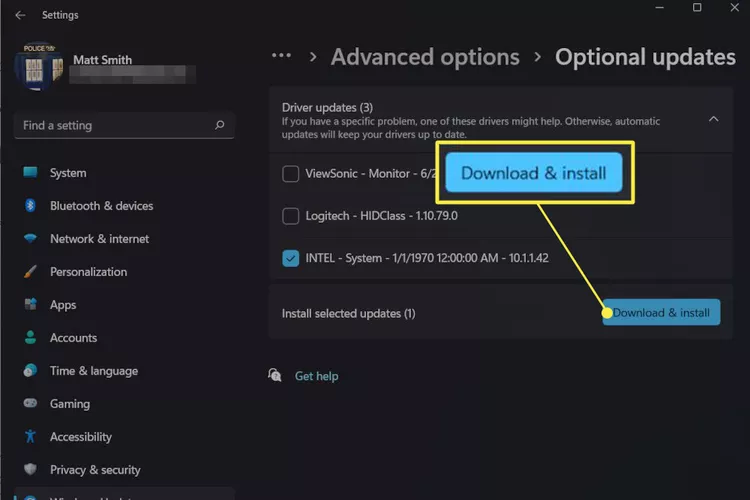Click INTEL - System 10.1.1.42 driver text
Image resolution: width=750 pixels, height=500 pixels.
[427, 258]
